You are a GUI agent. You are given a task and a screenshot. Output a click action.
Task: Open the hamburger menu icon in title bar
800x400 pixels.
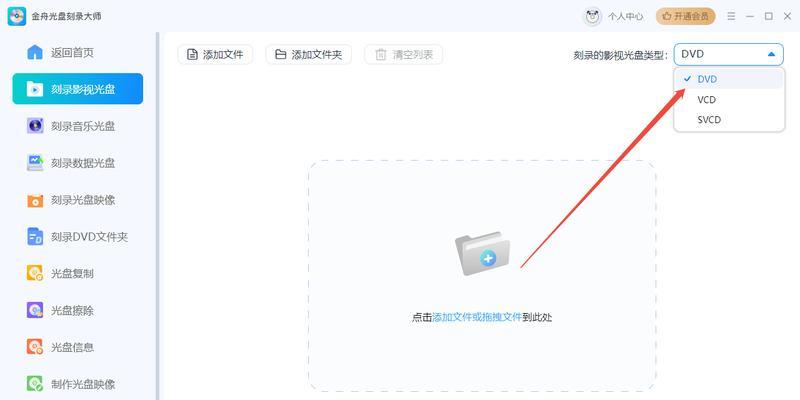click(731, 16)
